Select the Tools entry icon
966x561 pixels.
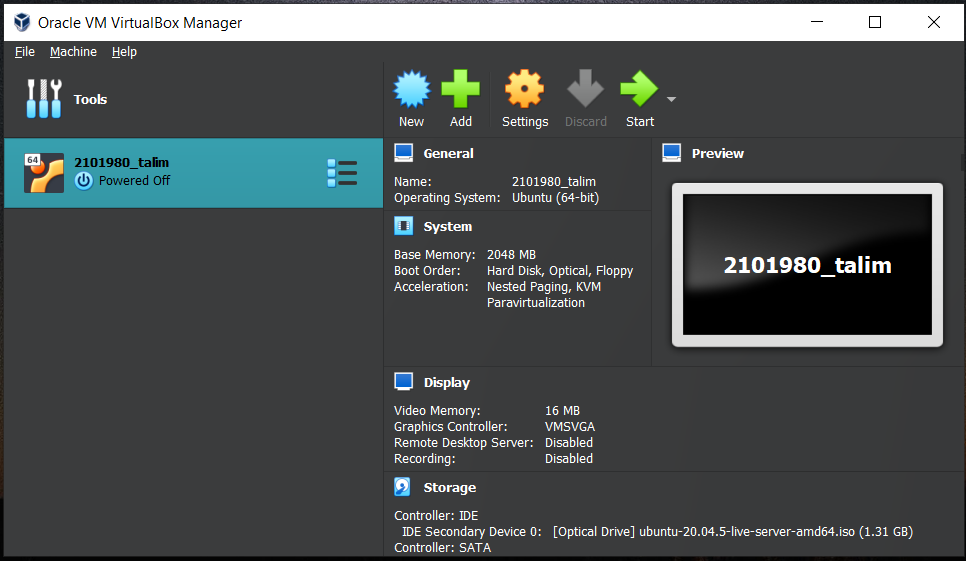click(x=44, y=99)
